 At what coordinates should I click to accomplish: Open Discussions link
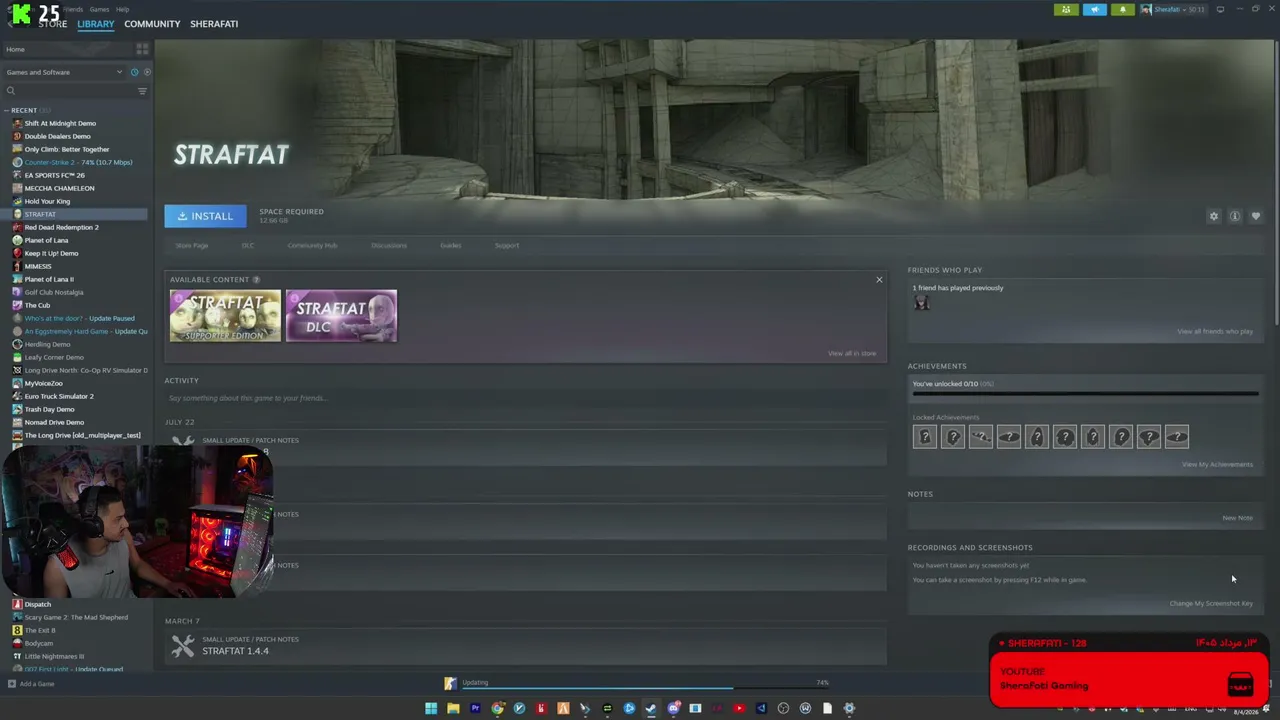[389, 246]
